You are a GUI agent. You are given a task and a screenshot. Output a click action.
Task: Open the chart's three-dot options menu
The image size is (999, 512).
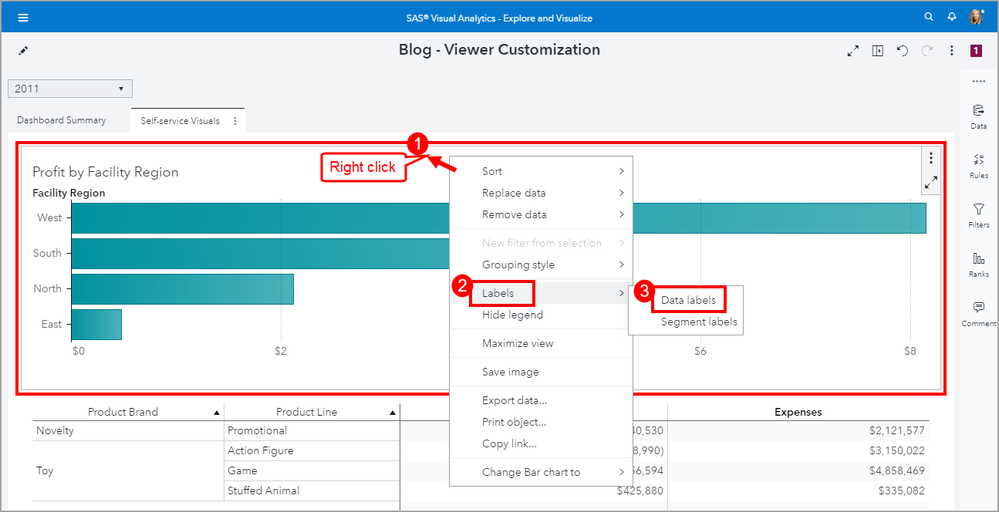pos(931,158)
